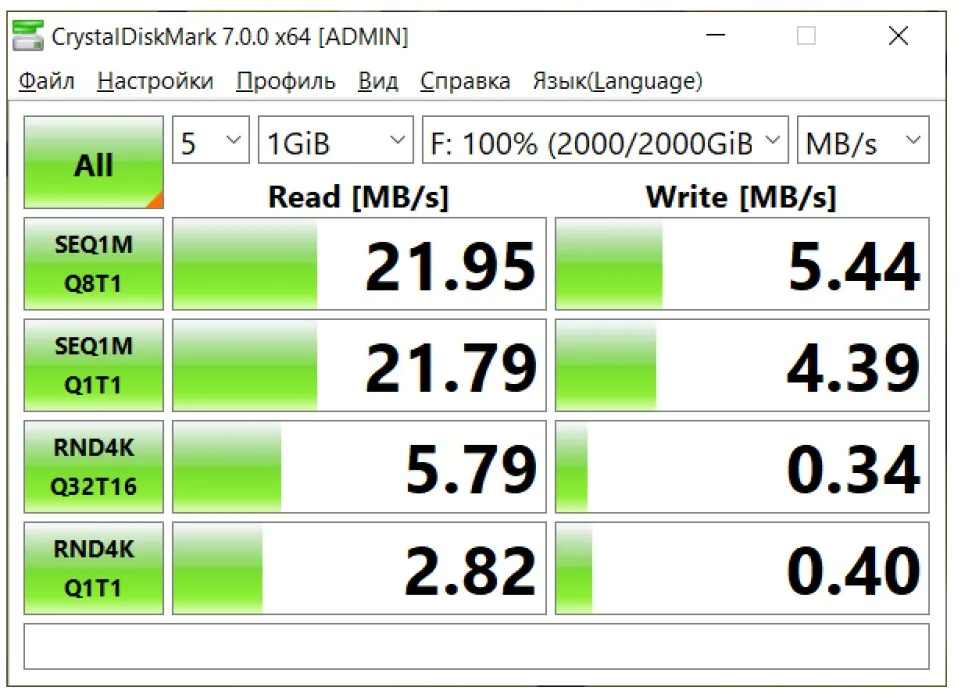The height and width of the screenshot is (698, 966).
Task: Click the 0.34 RND4K Q32T16 write result
Action: [x=742, y=466]
